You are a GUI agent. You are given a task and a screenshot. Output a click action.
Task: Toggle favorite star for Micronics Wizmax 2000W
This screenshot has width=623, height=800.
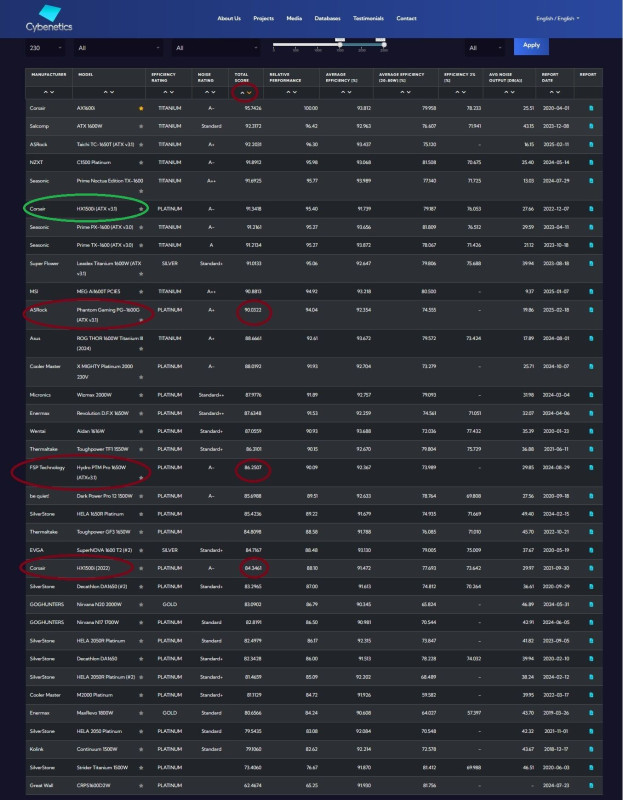141,395
